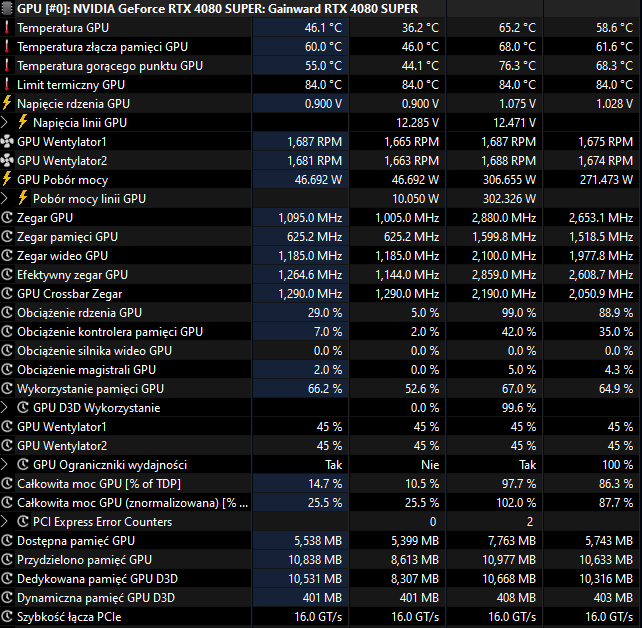The width and height of the screenshot is (642, 628).
Task: Click the 46.1 °C current GPU temperature value
Action: click(x=323, y=28)
